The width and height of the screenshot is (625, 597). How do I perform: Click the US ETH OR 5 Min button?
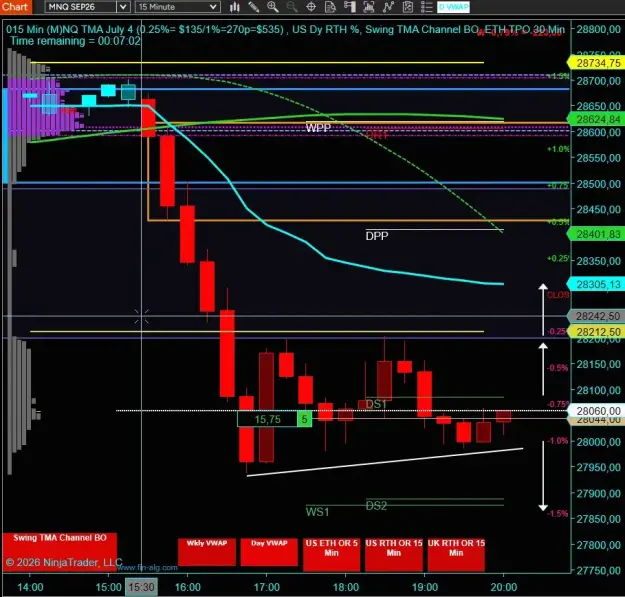(331, 554)
